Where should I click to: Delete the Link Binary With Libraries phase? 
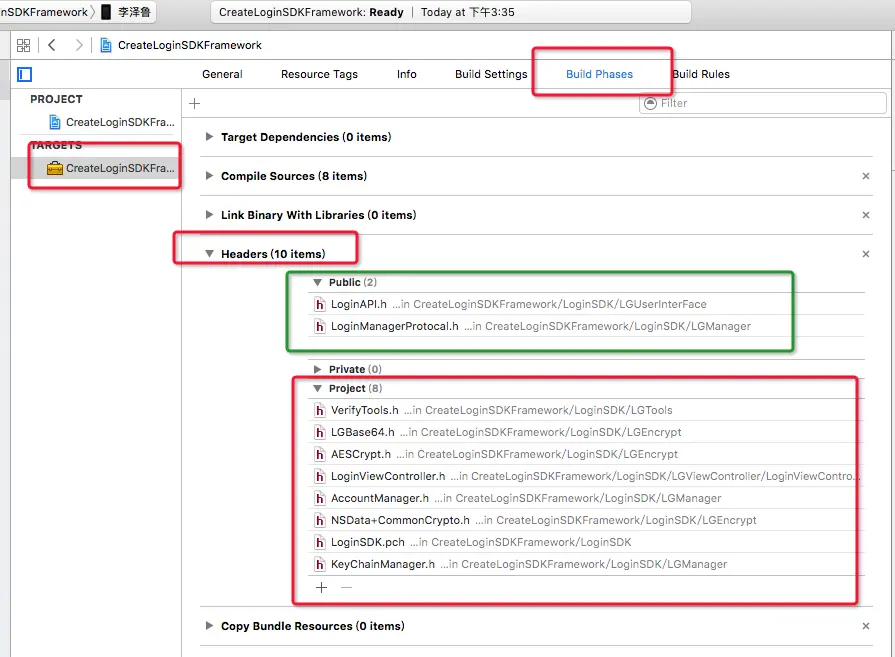coord(866,215)
